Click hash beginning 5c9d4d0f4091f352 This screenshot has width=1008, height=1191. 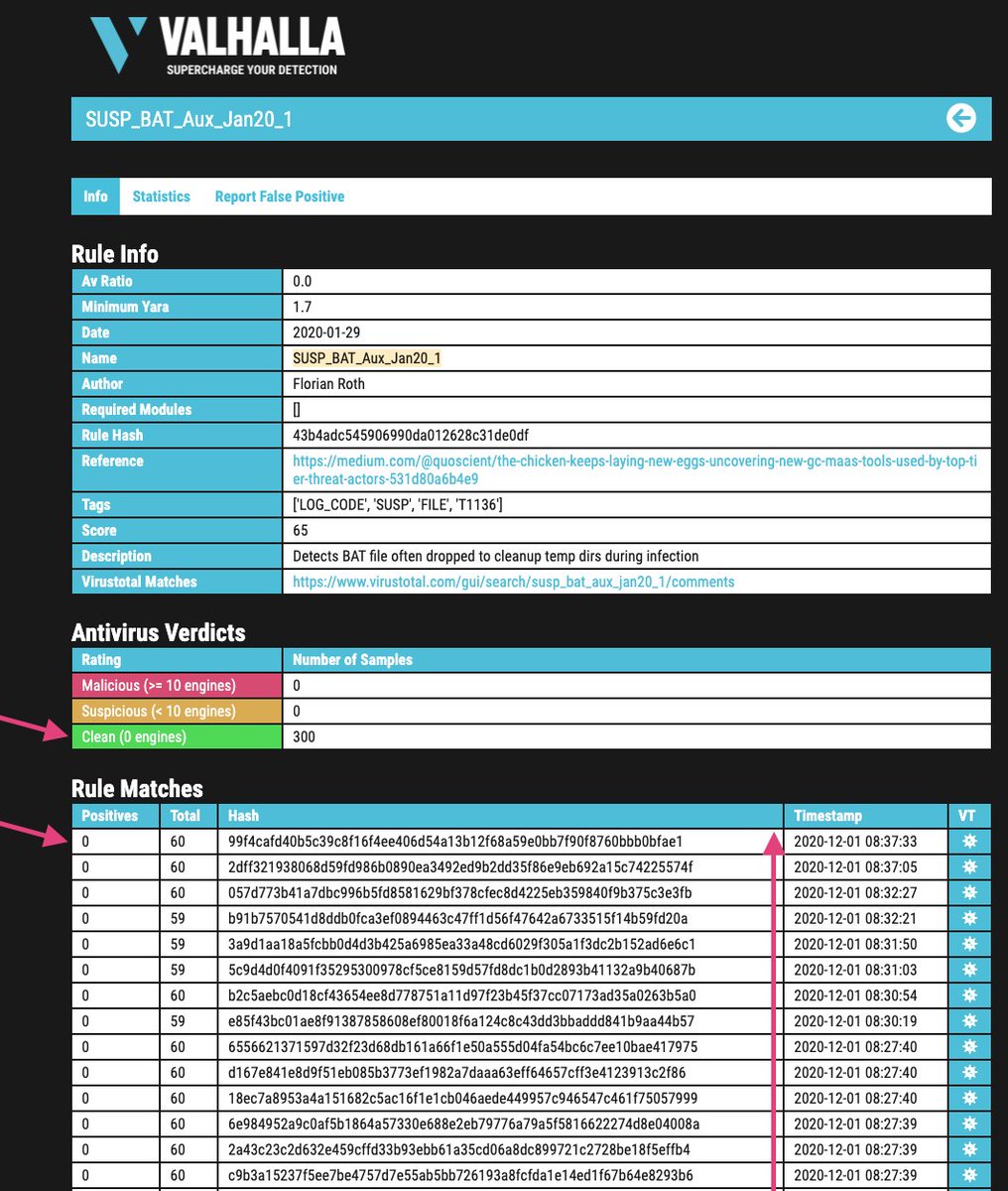coord(461,971)
